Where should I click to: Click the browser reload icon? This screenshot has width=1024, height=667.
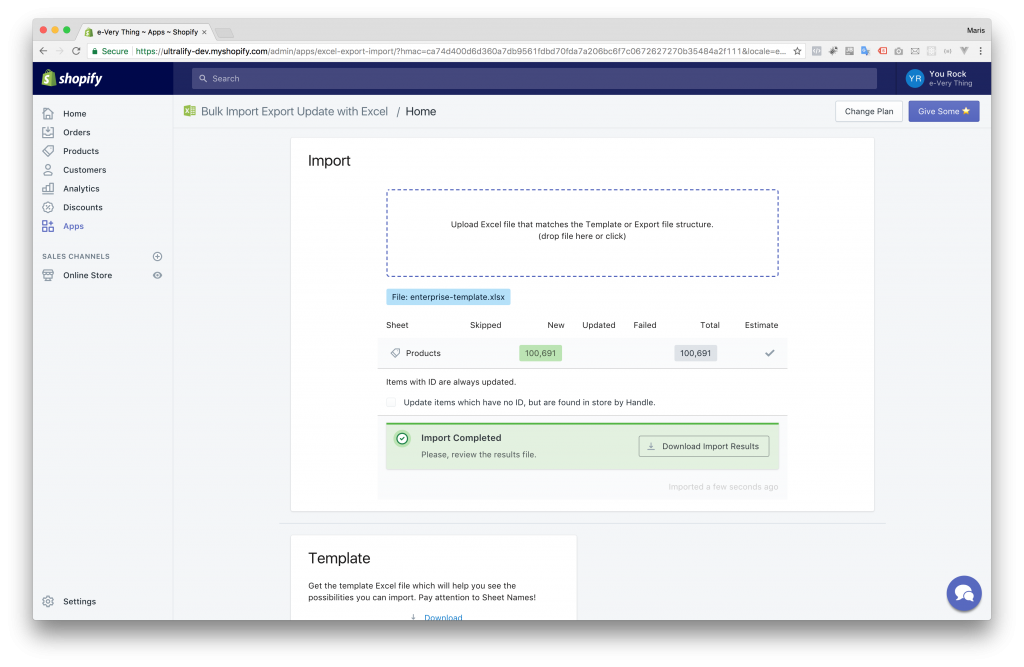(x=76, y=51)
